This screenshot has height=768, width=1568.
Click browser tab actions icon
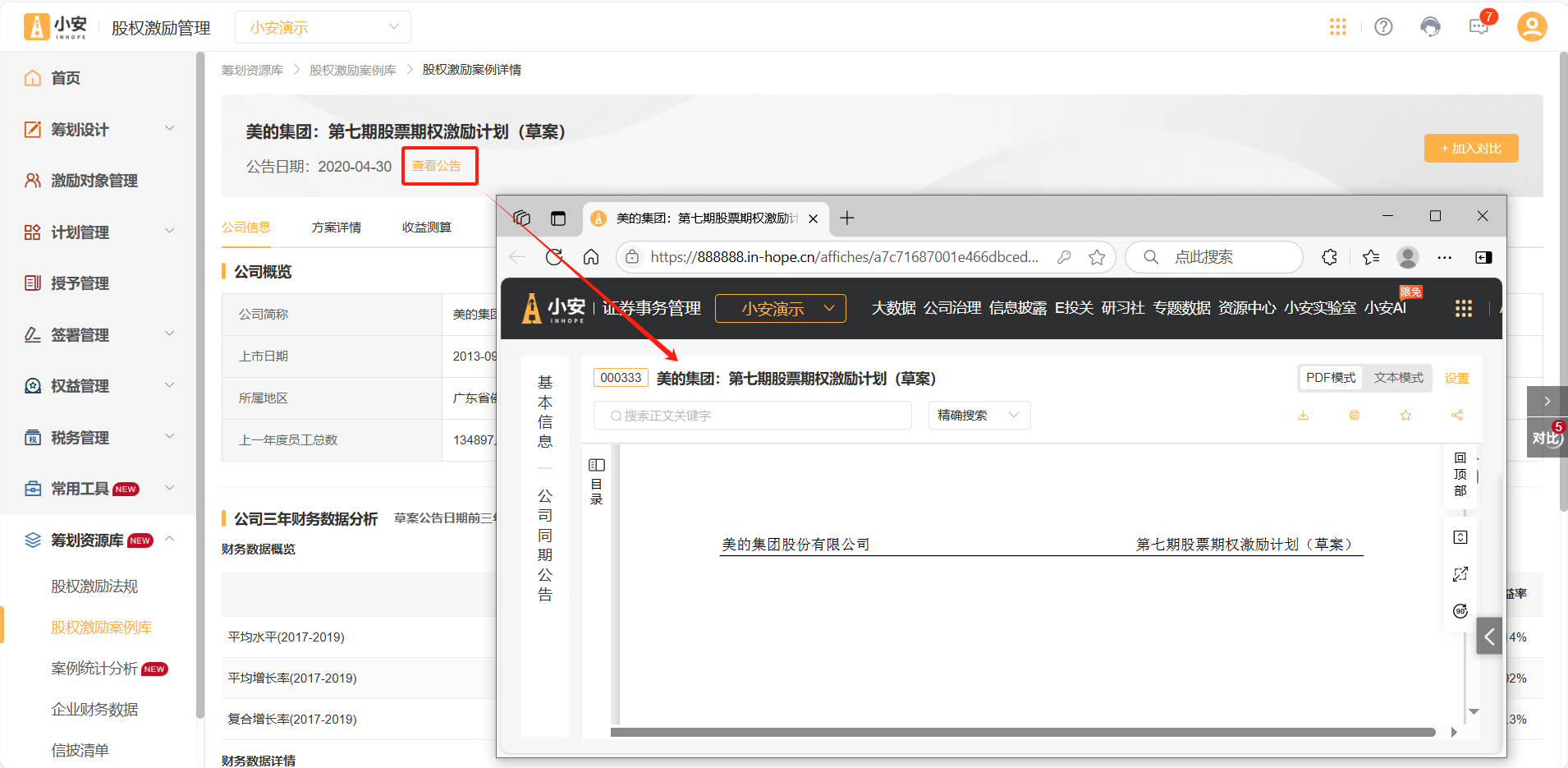[522, 218]
